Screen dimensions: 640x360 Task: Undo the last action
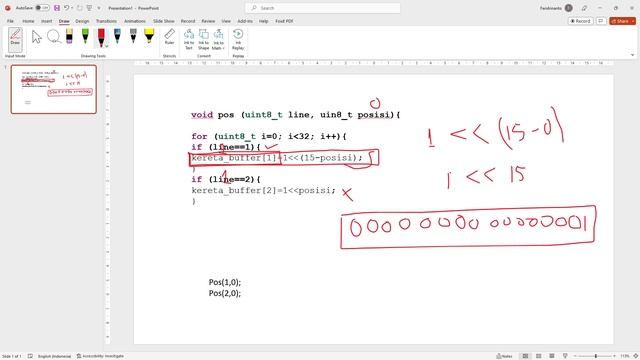[x=66, y=8]
